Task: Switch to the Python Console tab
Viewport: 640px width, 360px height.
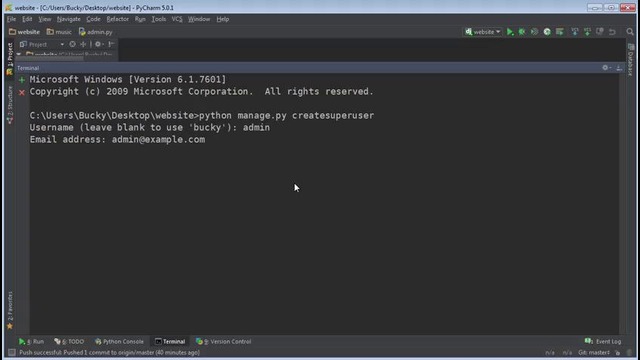Action: [119, 341]
